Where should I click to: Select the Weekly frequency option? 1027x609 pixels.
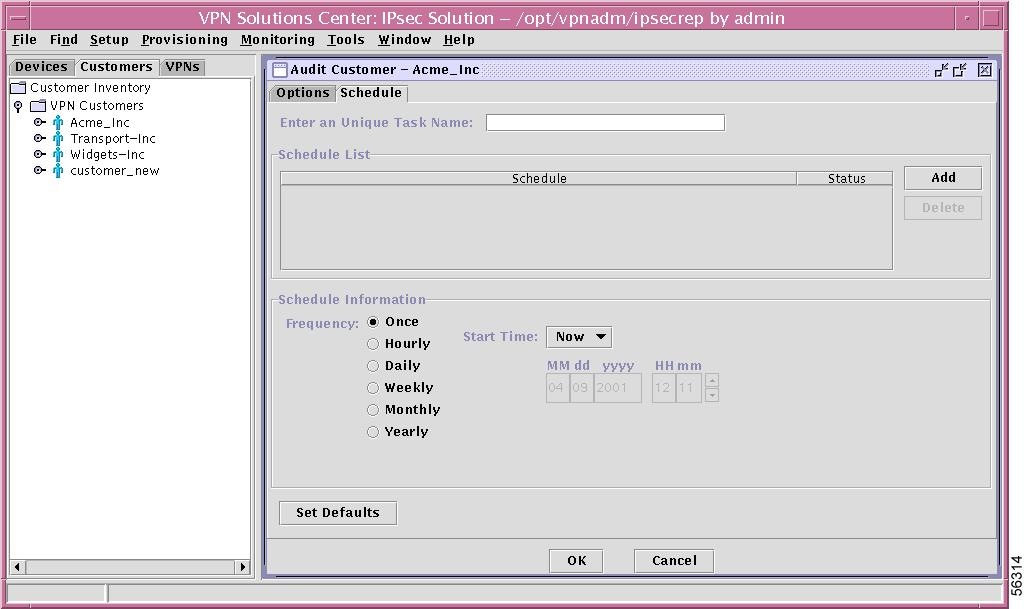(x=373, y=388)
